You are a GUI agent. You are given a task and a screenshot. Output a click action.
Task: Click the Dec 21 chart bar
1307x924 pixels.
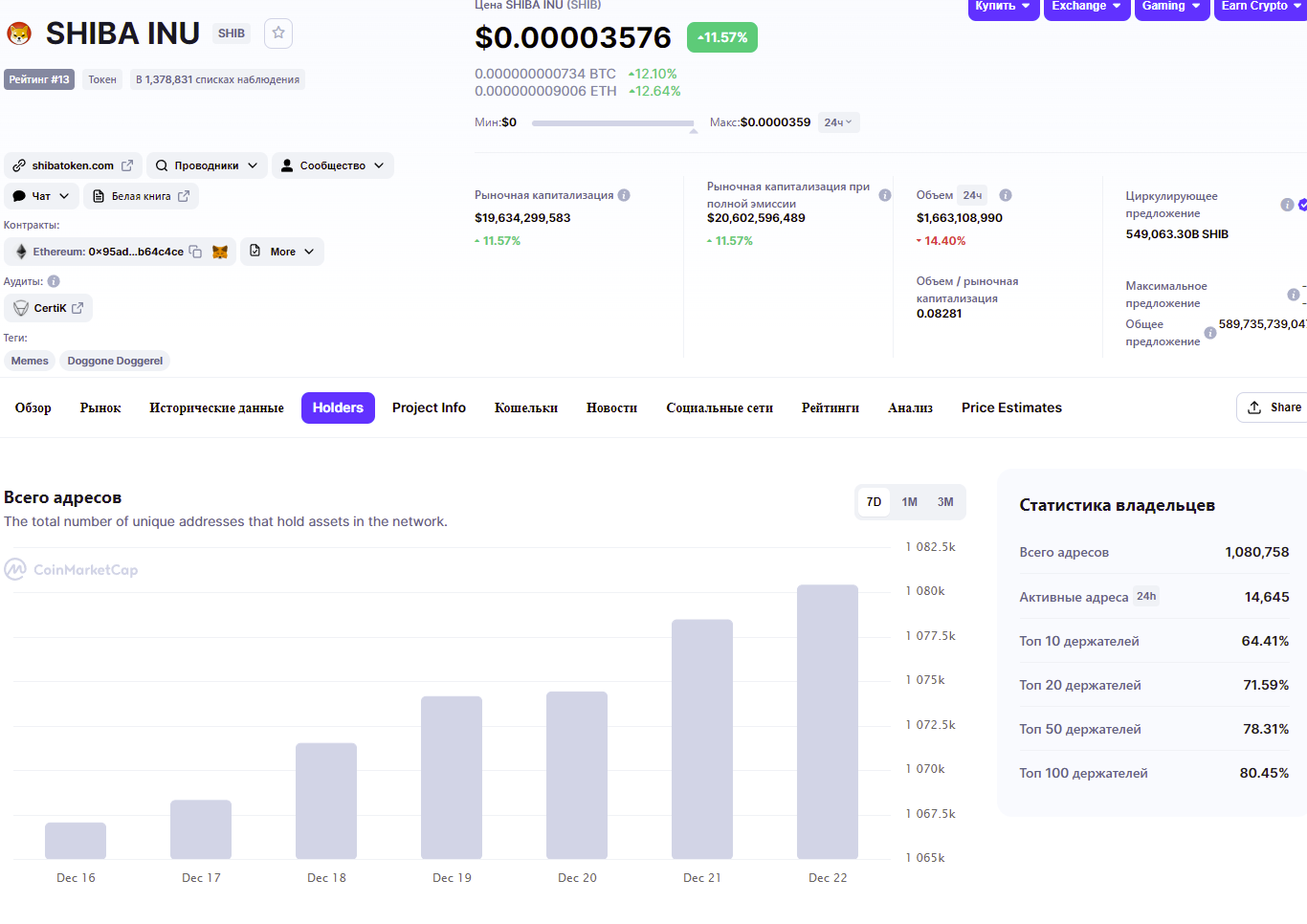coord(702,739)
